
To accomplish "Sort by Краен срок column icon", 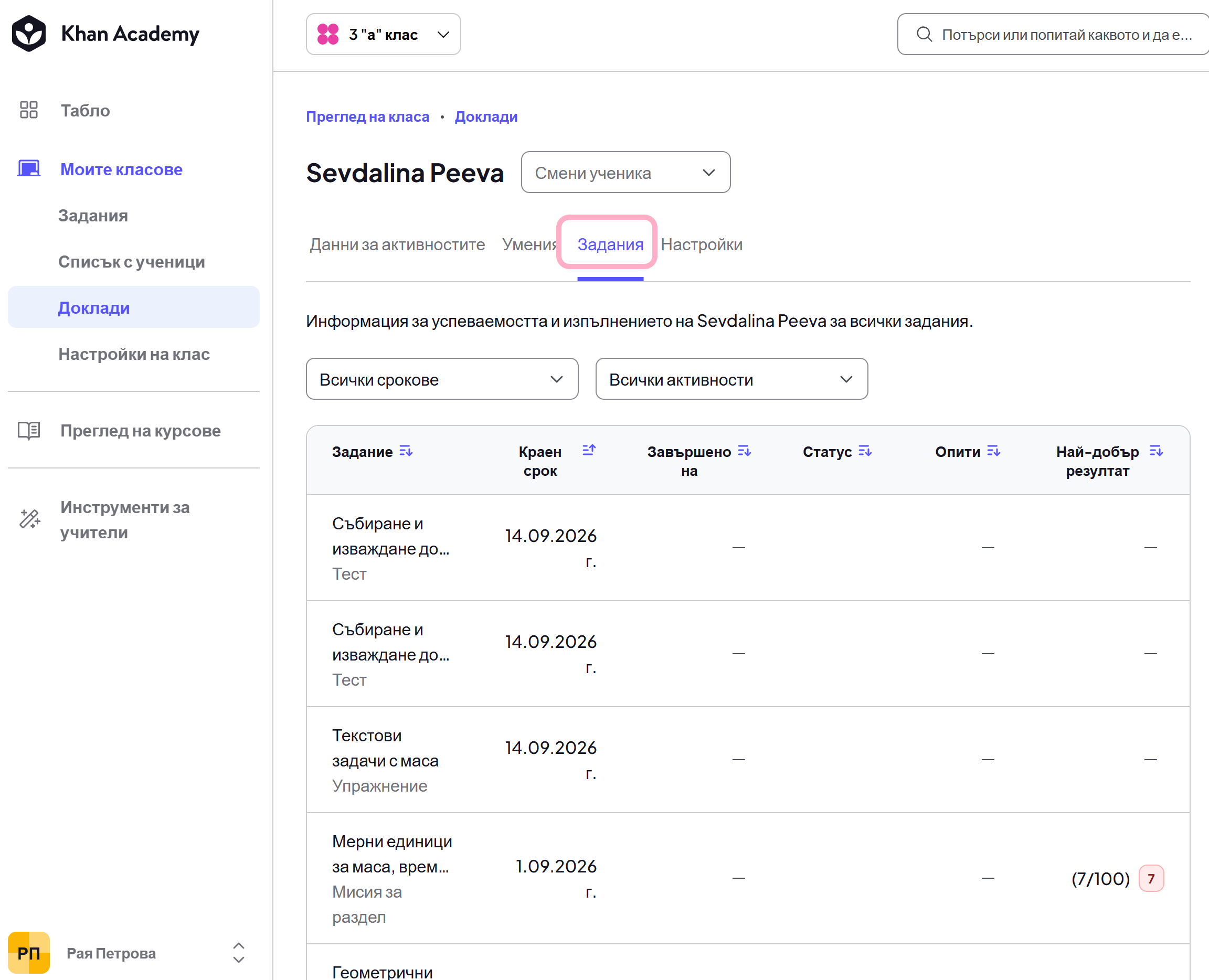I will click(589, 450).
